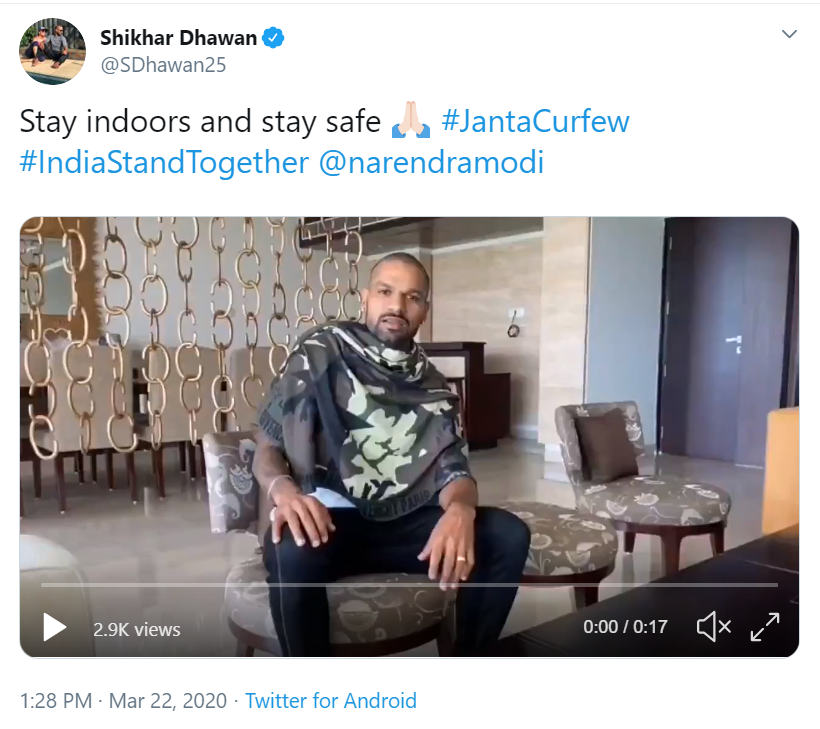Open the #JantaCurfew hashtag
The image size is (820, 729).
pyautogui.click(x=536, y=121)
